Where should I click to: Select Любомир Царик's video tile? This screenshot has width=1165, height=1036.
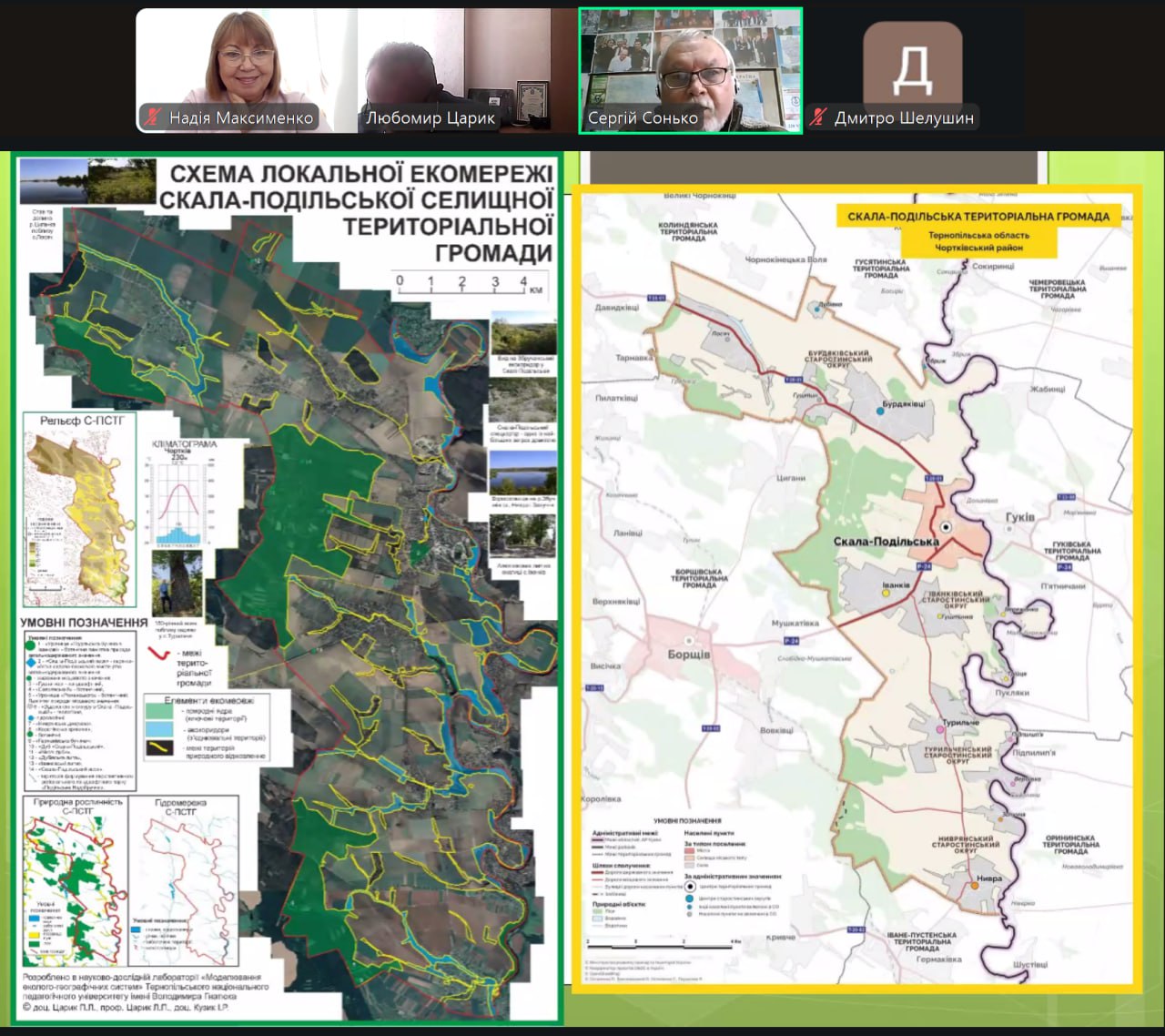[x=466, y=71]
